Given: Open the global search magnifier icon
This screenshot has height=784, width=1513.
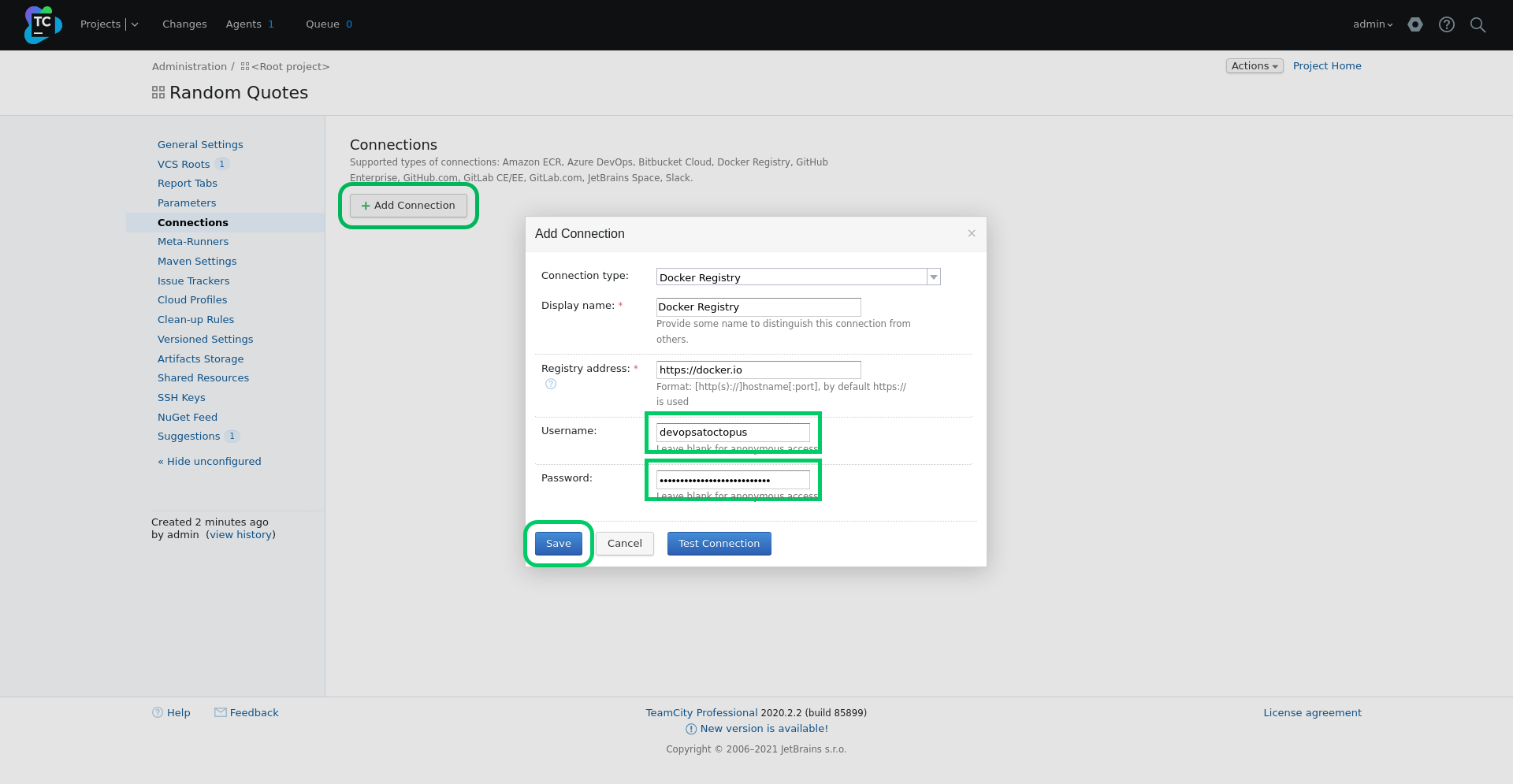Looking at the screenshot, I should 1478,24.
